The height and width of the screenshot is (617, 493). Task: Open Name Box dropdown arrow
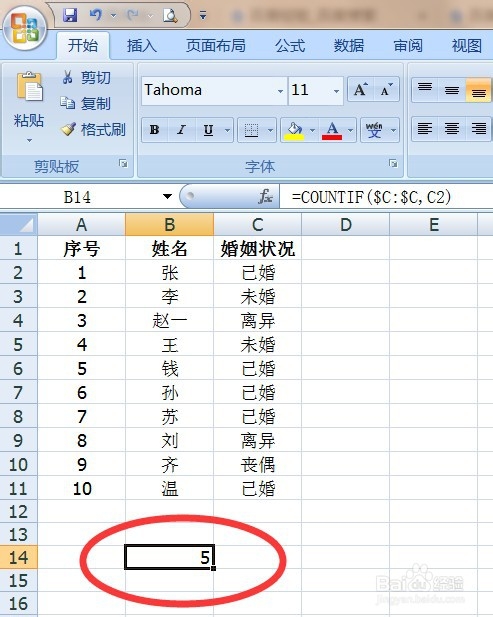(167, 196)
